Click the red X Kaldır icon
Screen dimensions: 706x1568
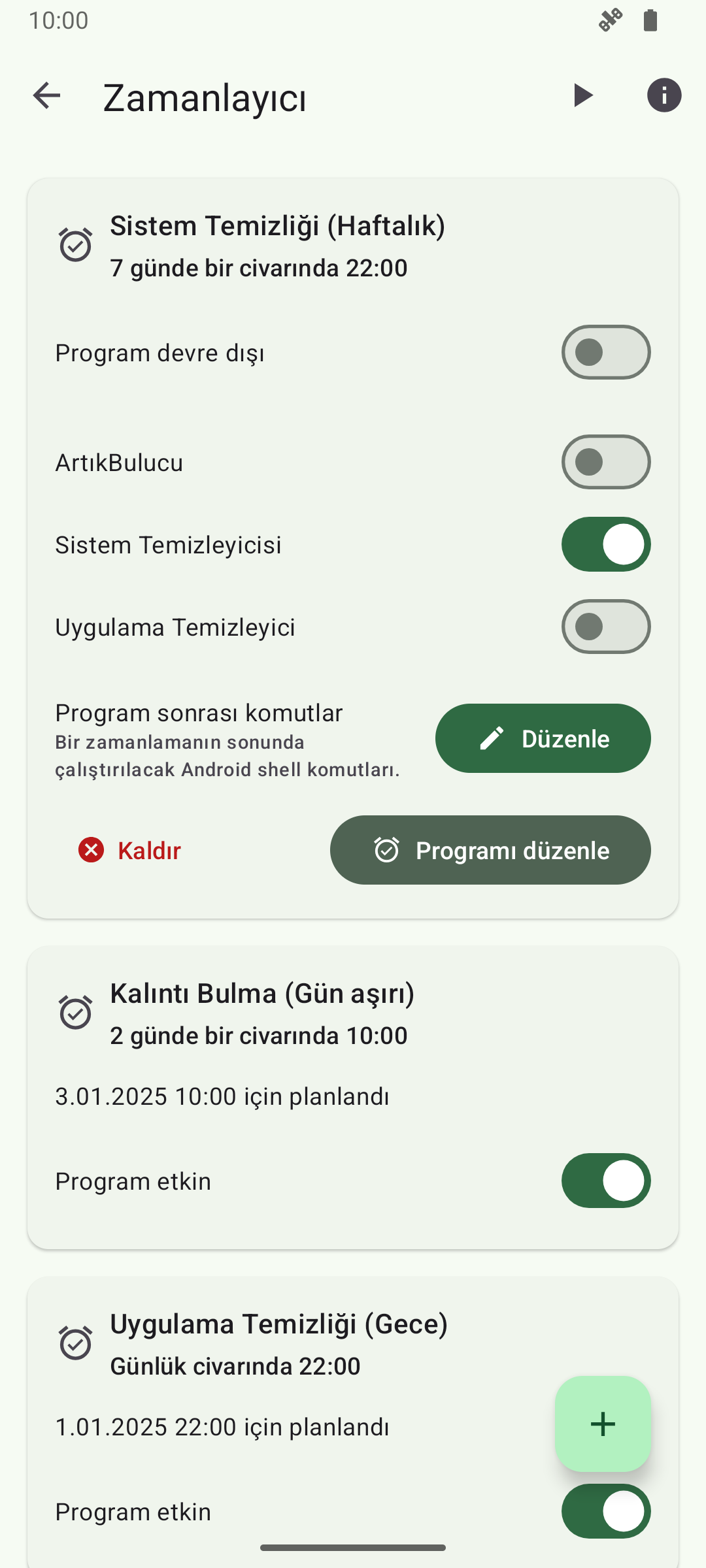pos(92,850)
